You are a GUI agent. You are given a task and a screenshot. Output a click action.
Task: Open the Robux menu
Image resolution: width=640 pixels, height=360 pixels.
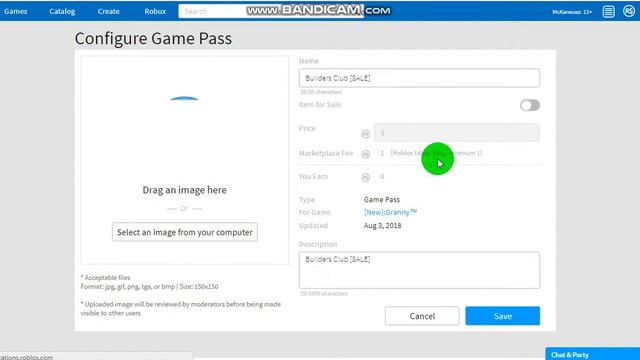point(155,11)
